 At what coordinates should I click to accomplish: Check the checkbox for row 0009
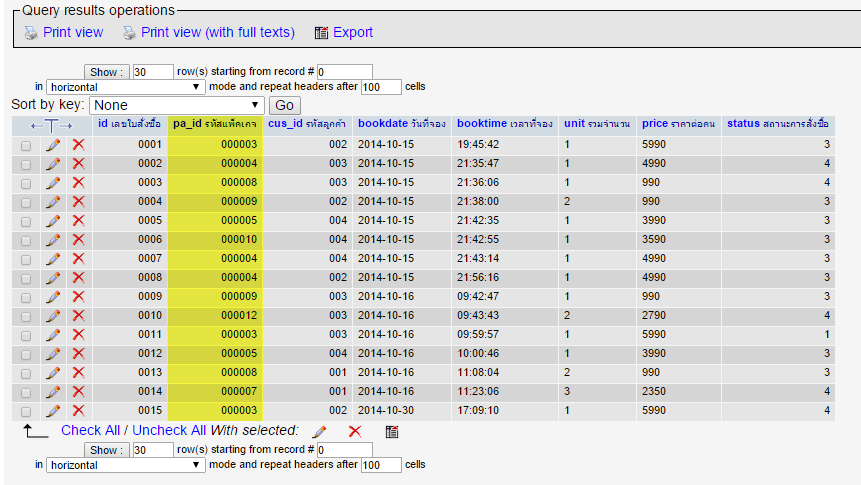(26, 297)
